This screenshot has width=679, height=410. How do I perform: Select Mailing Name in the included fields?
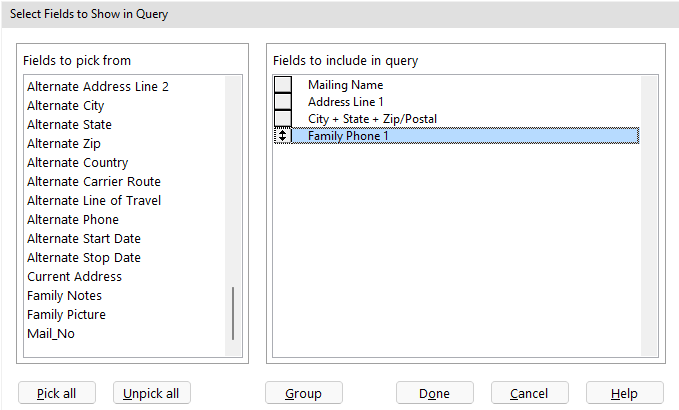pos(345,85)
